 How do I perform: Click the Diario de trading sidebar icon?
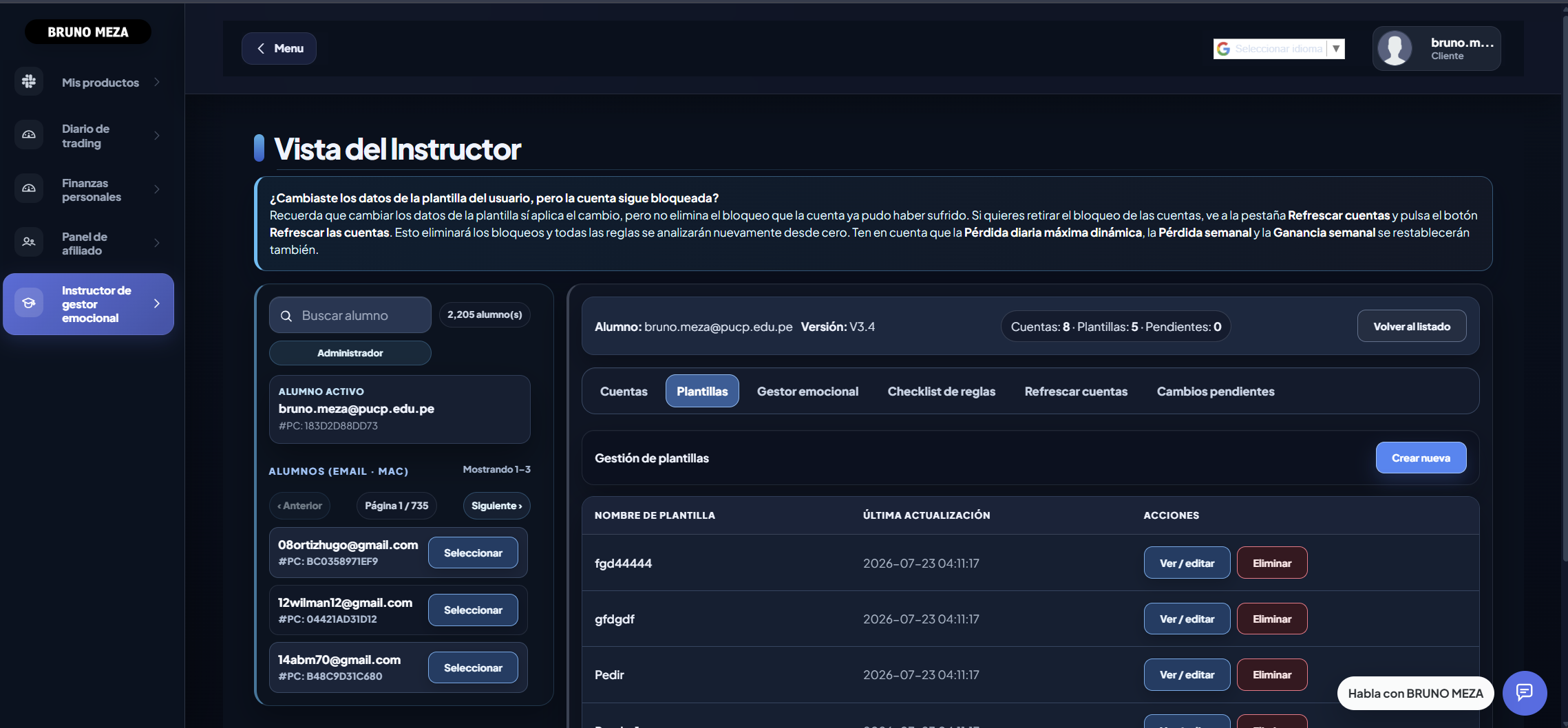coord(29,135)
